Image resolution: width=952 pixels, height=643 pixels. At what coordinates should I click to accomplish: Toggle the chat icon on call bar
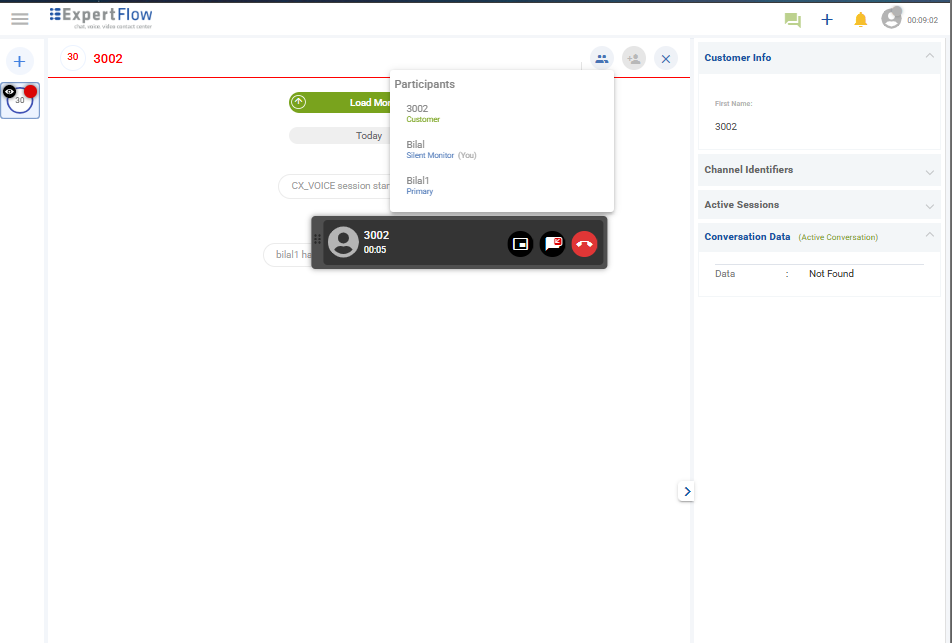[553, 244]
